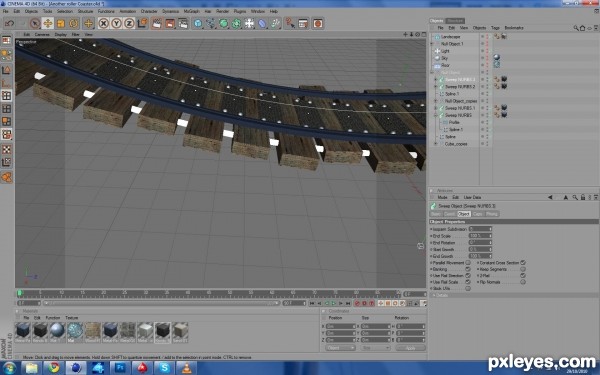
Task: Open Skype from the taskbar
Action: click(x=164, y=368)
